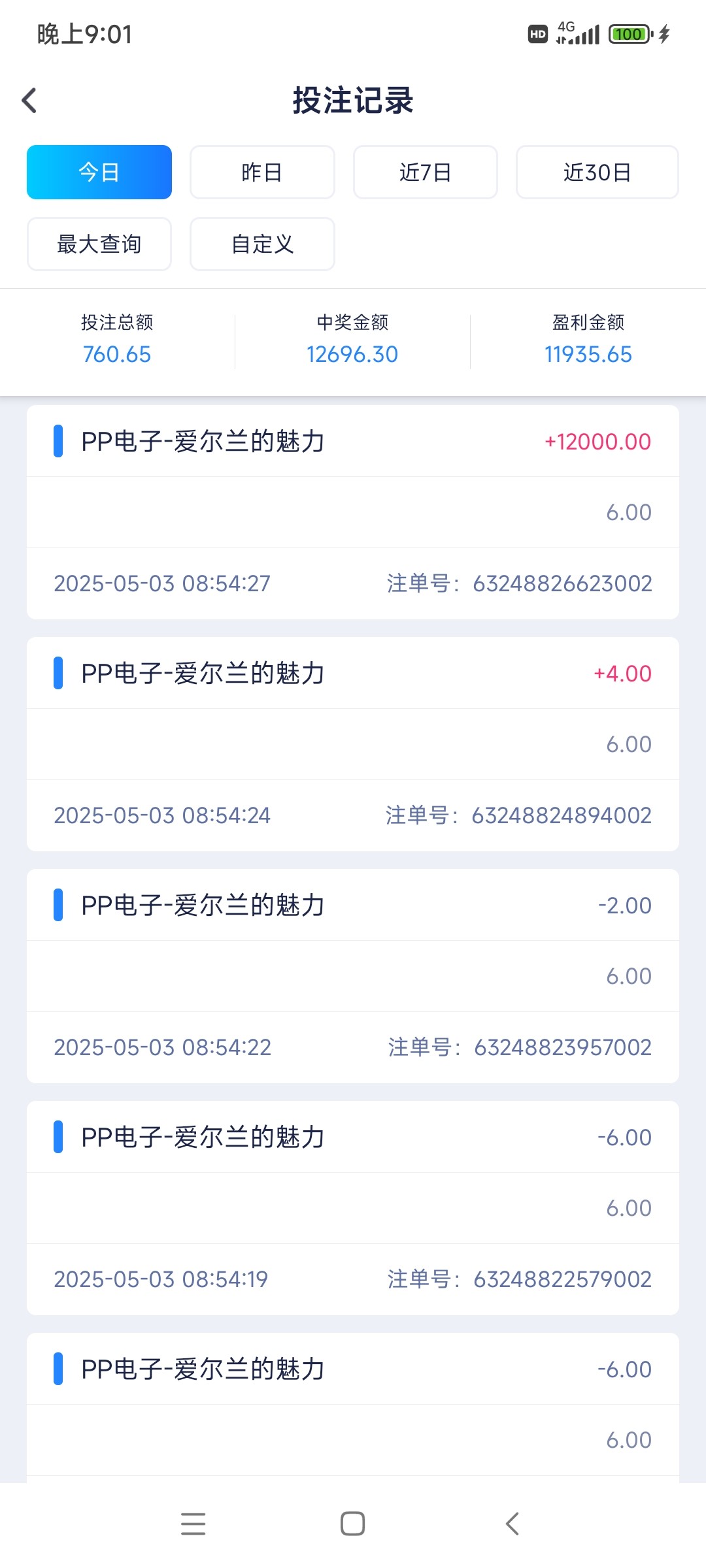Open the -2.00 bet record
706x1568 pixels.
point(353,906)
